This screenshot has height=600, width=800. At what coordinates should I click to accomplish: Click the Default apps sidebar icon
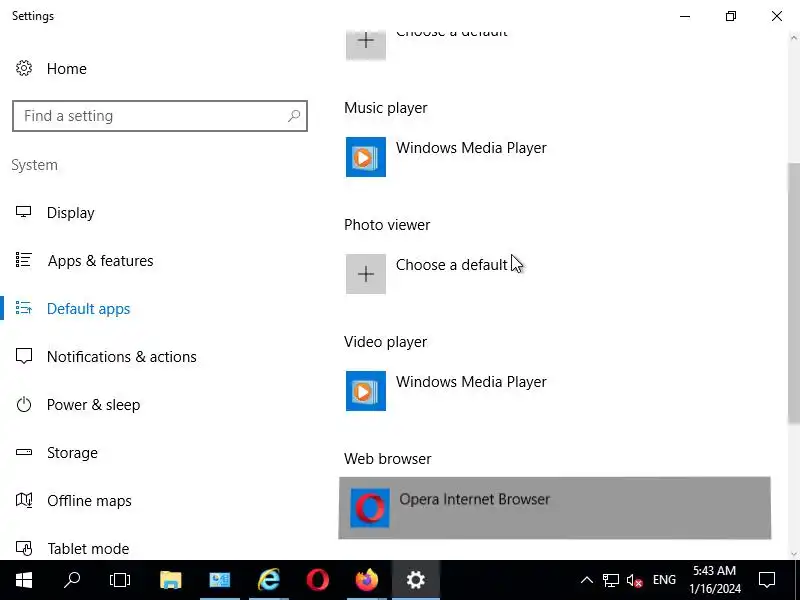pos(23,308)
